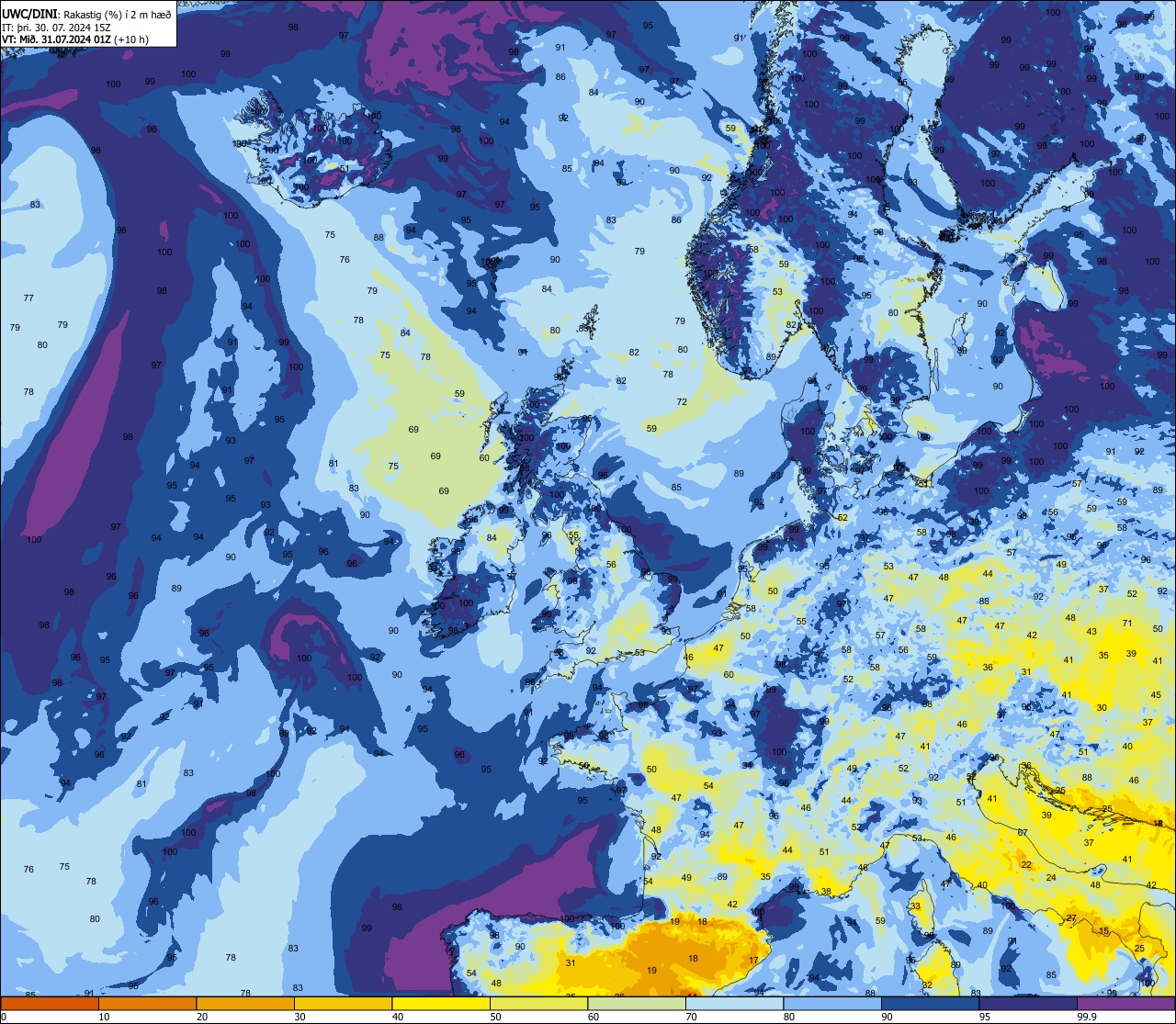Click the '60' tick label on legend
Image resolution: width=1176 pixels, height=1024 pixels.
594,1017
